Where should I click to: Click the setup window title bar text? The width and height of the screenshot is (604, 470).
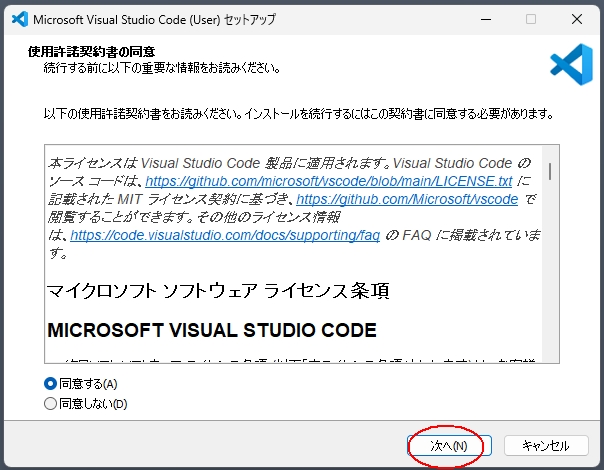point(155,19)
